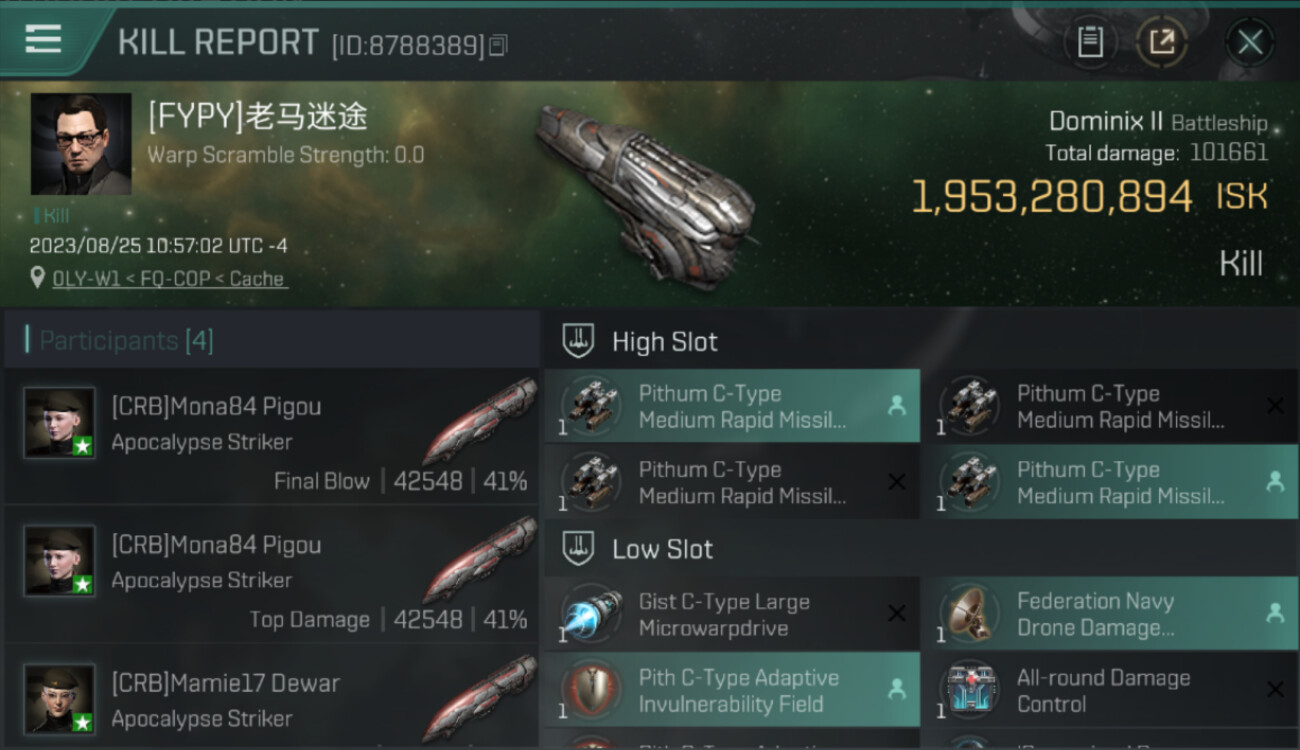The width and height of the screenshot is (1300, 750).
Task: Select Mona84 Pigou Top Damage entry
Action: 272,574
